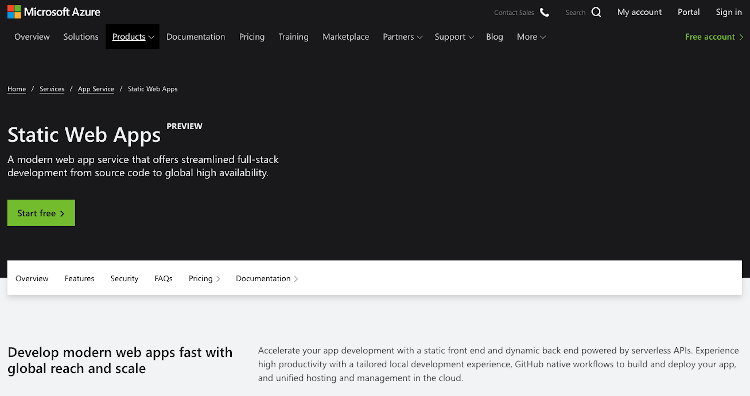Select the Security tab

124,278
